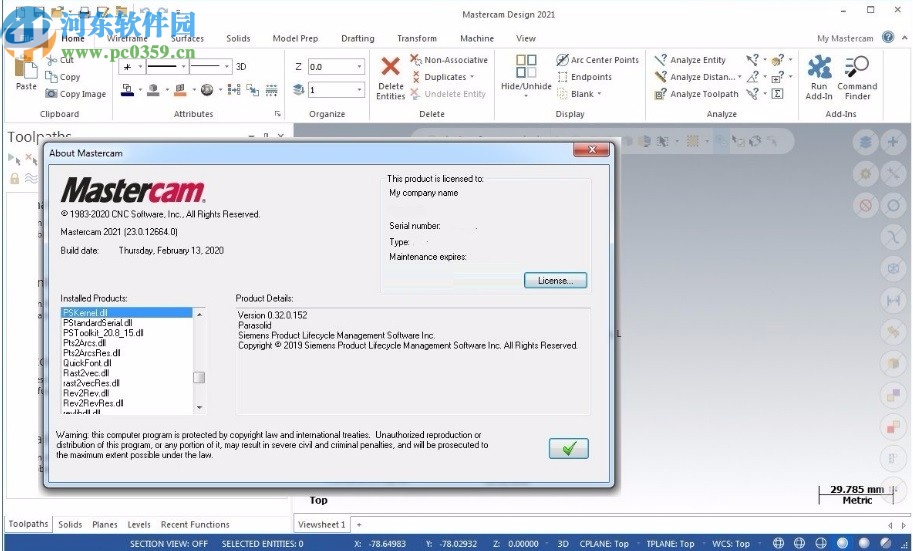Expand the Z depth dropdown
The image size is (913, 551).
tap(359, 66)
